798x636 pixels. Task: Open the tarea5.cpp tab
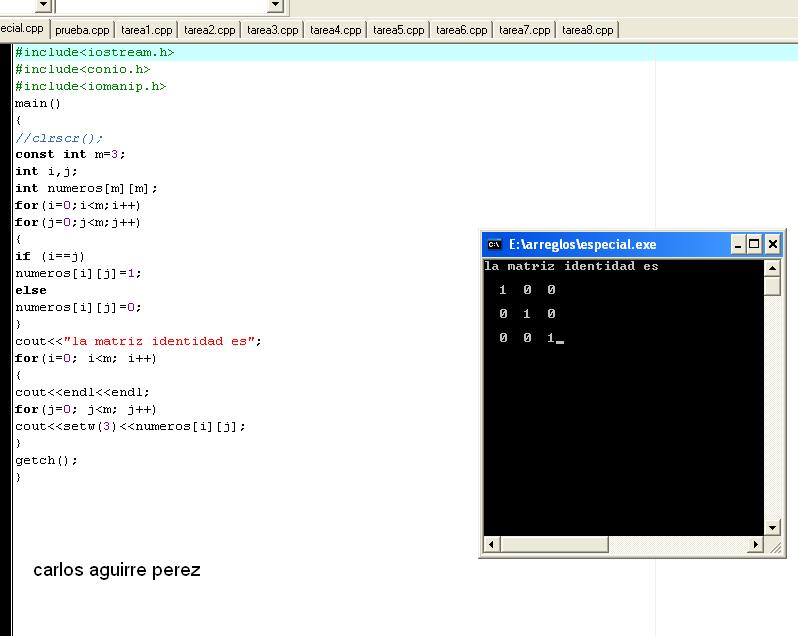coord(398,30)
